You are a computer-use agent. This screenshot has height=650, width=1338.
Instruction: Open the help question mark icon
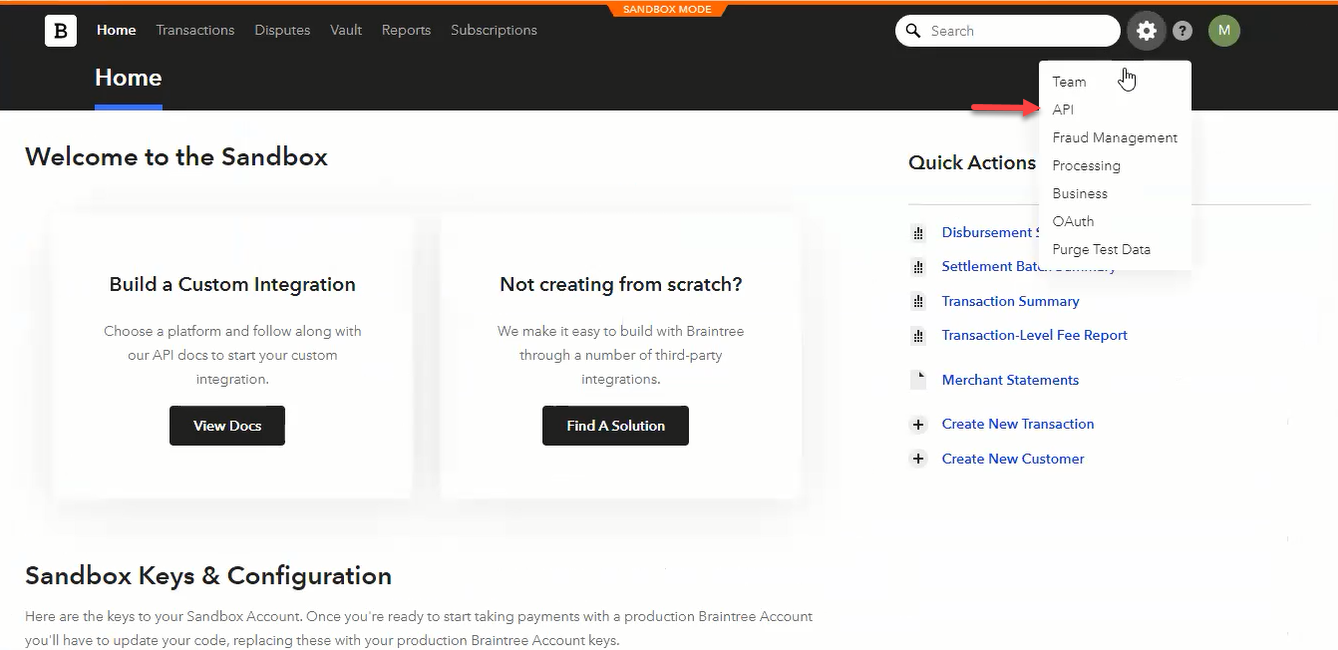coord(1182,31)
